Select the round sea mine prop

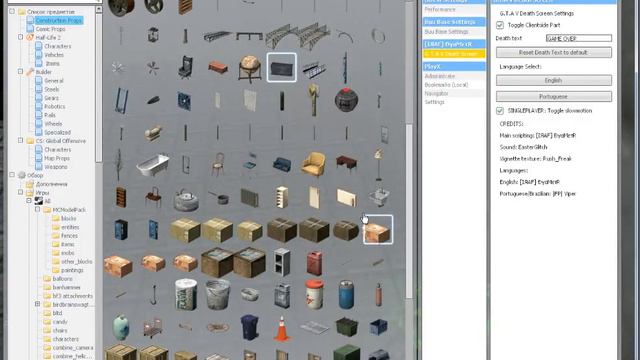point(346,100)
